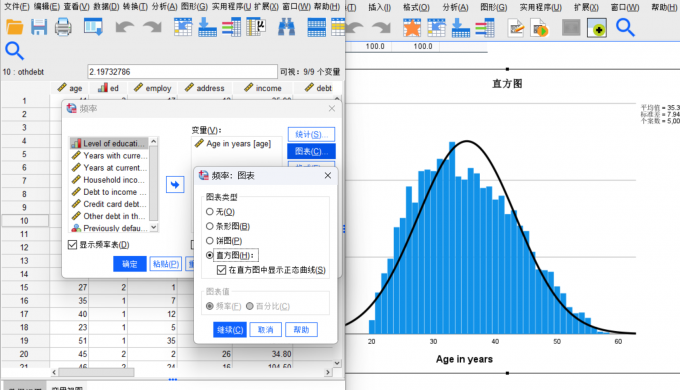Click the data grid vertical scroll down arrow
The height and width of the screenshot is (390, 680).
[x=337, y=363]
